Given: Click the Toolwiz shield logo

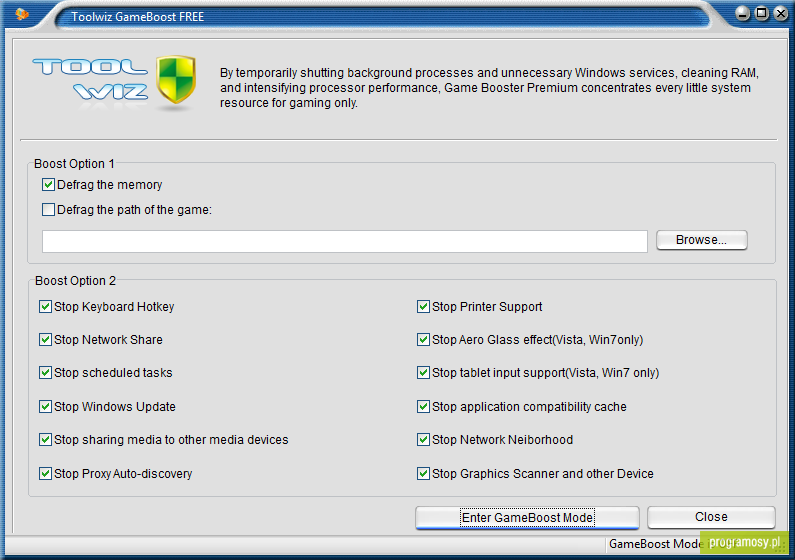Looking at the screenshot, I should pyautogui.click(x=175, y=80).
